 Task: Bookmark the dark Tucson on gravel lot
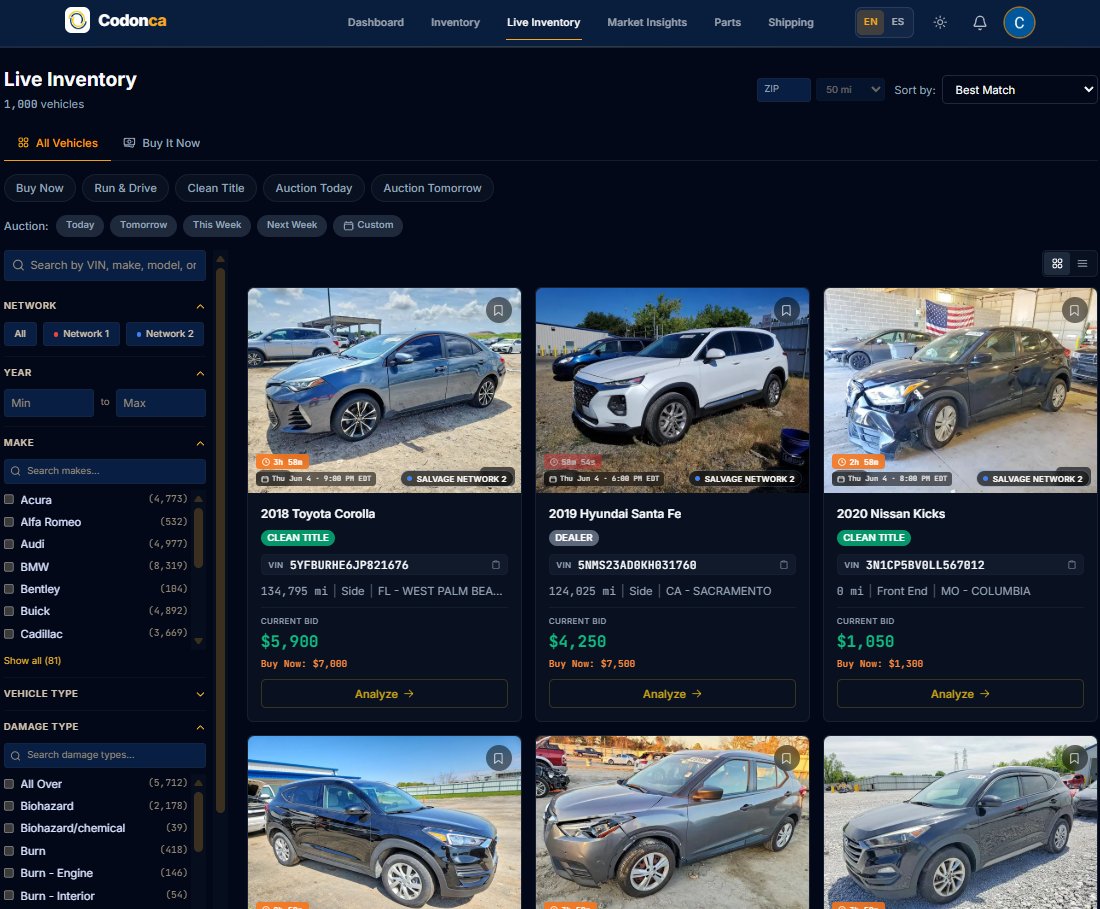tap(1074, 758)
